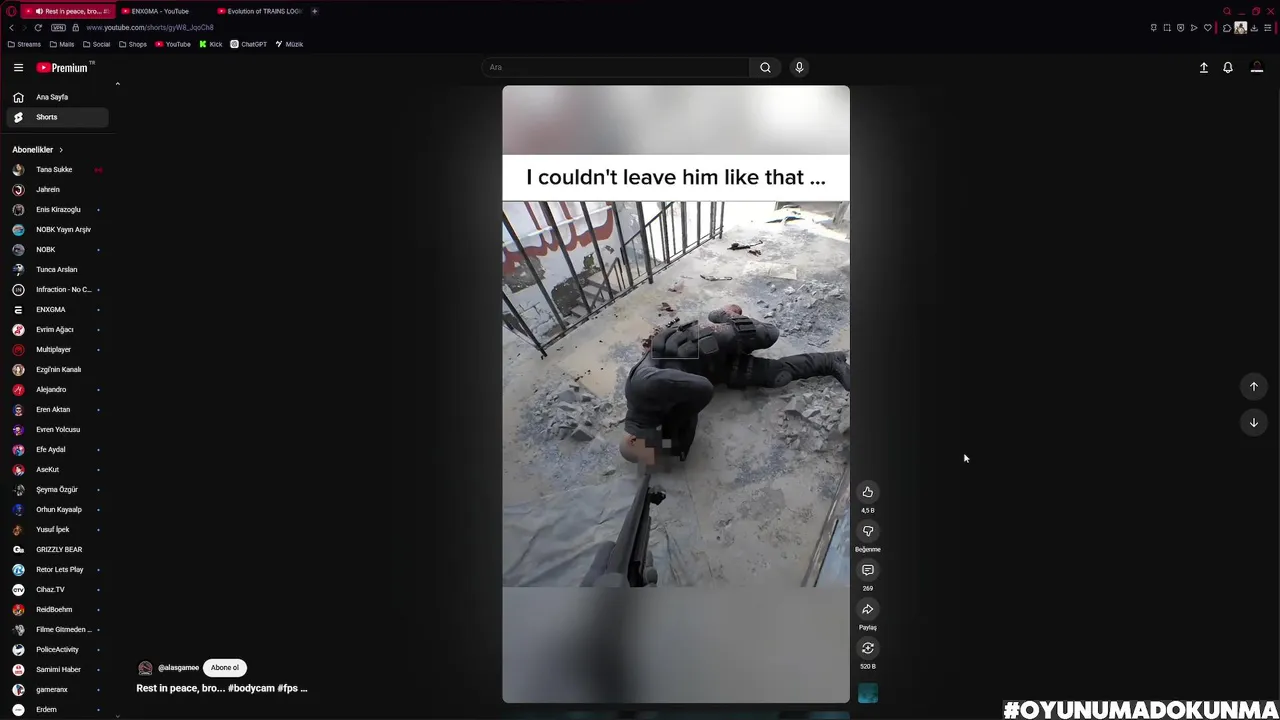
Task: Open the extensions cube icon
Action: tap(1227, 28)
